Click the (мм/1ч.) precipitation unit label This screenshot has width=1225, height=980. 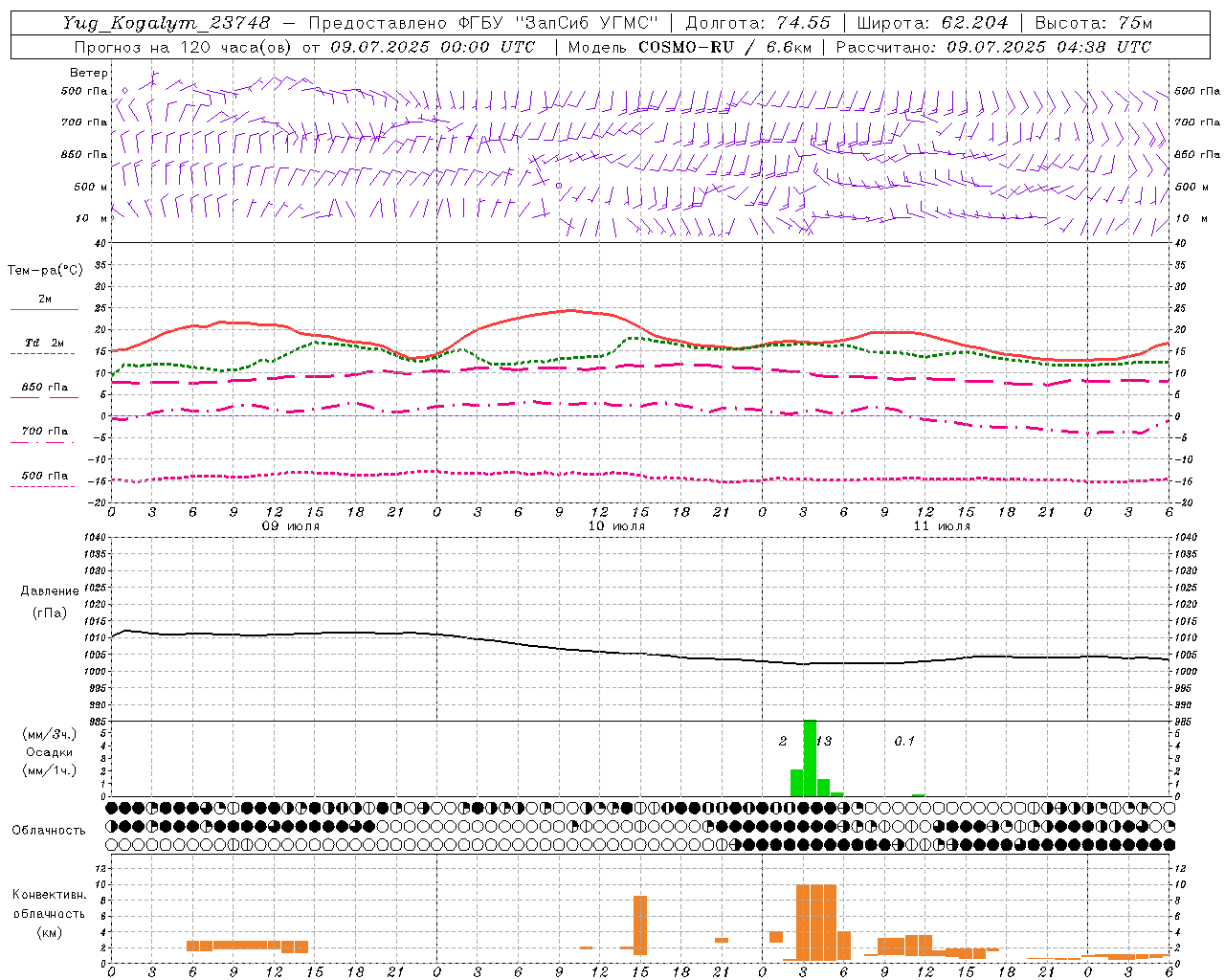[x=50, y=770]
